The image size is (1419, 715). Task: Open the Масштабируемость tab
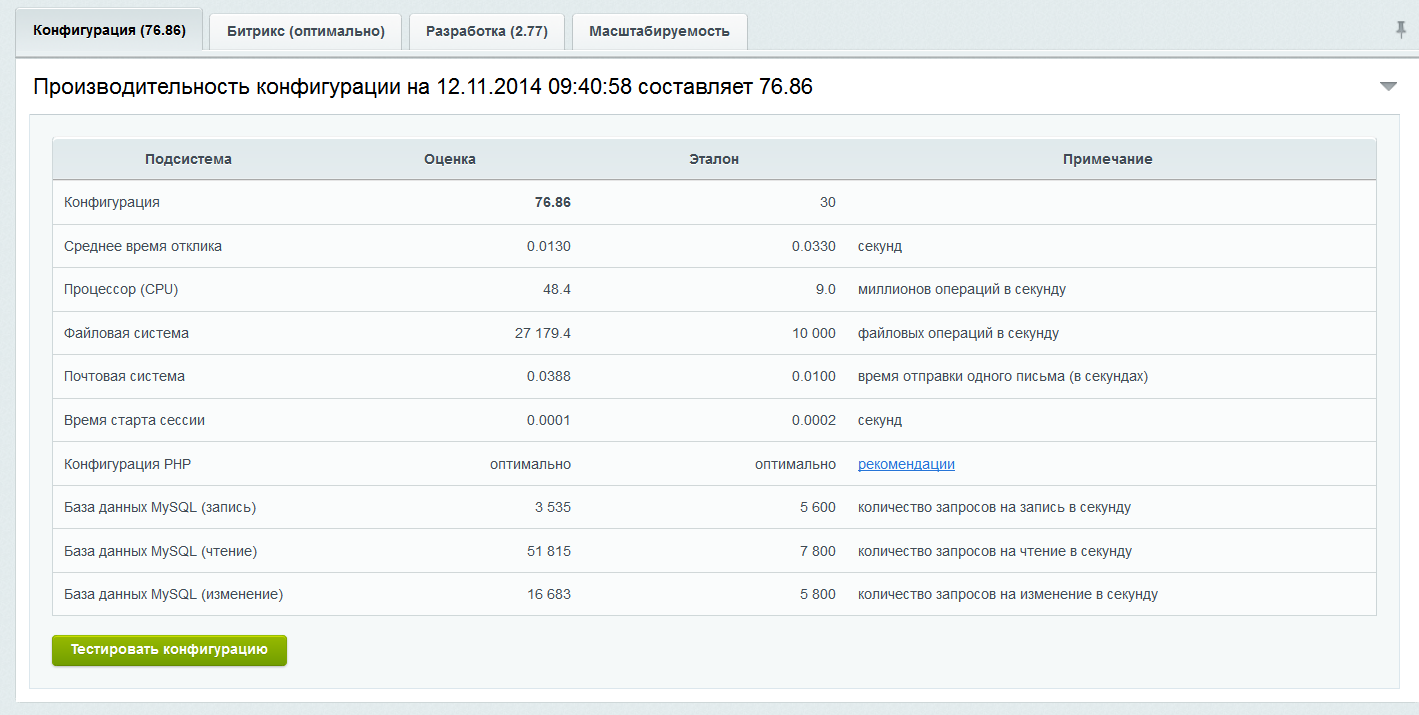point(659,31)
